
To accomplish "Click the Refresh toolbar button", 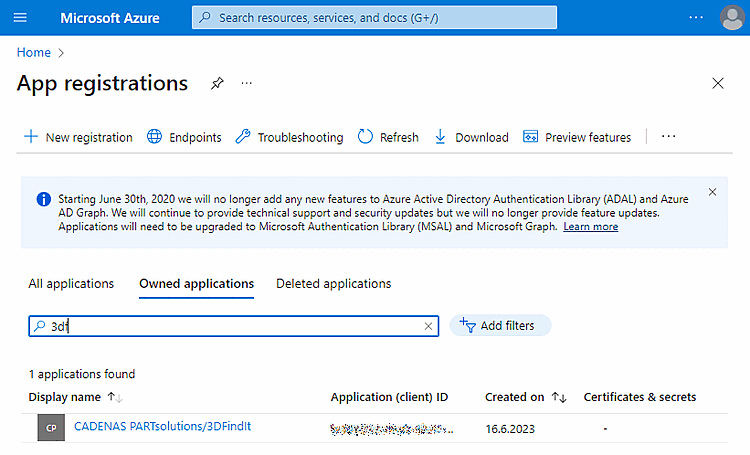I will pyautogui.click(x=388, y=137).
